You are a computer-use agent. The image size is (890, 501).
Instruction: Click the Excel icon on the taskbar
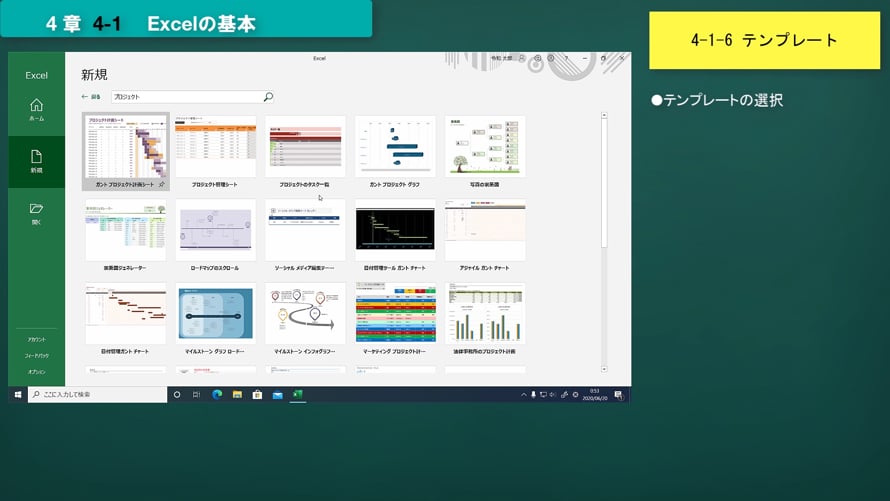[297, 394]
